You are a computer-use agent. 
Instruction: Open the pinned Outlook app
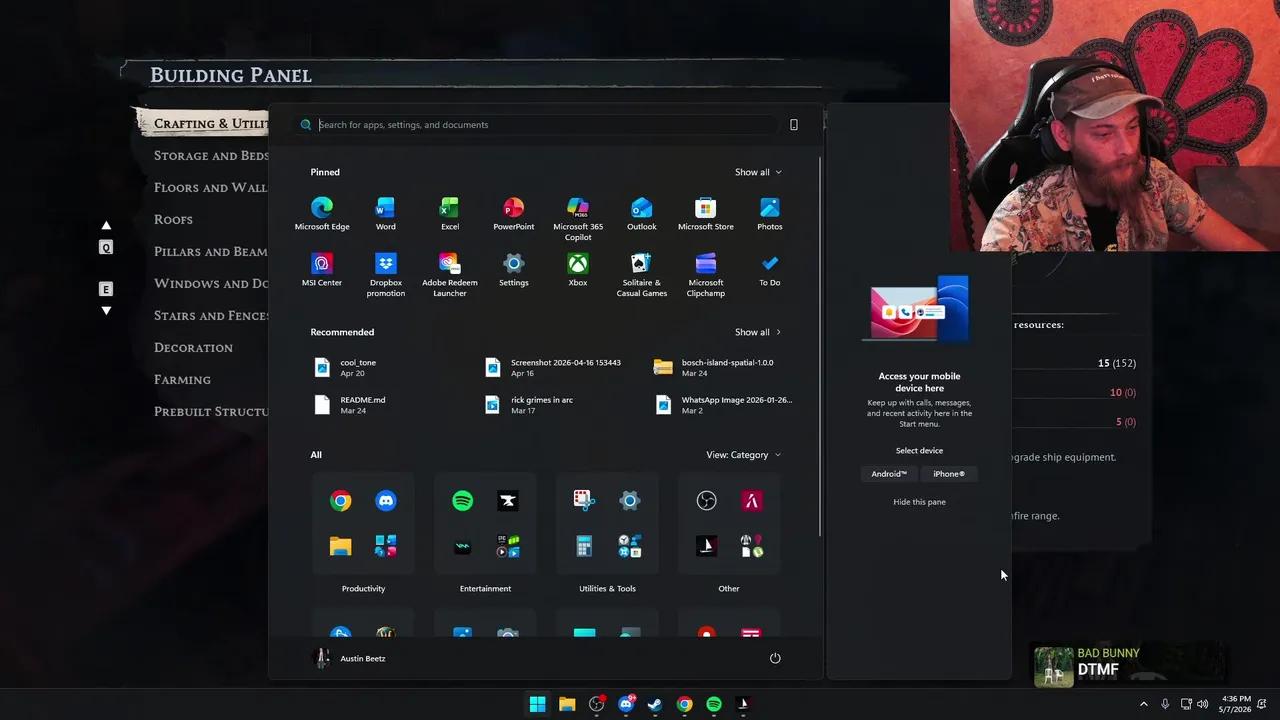pyautogui.click(x=642, y=214)
